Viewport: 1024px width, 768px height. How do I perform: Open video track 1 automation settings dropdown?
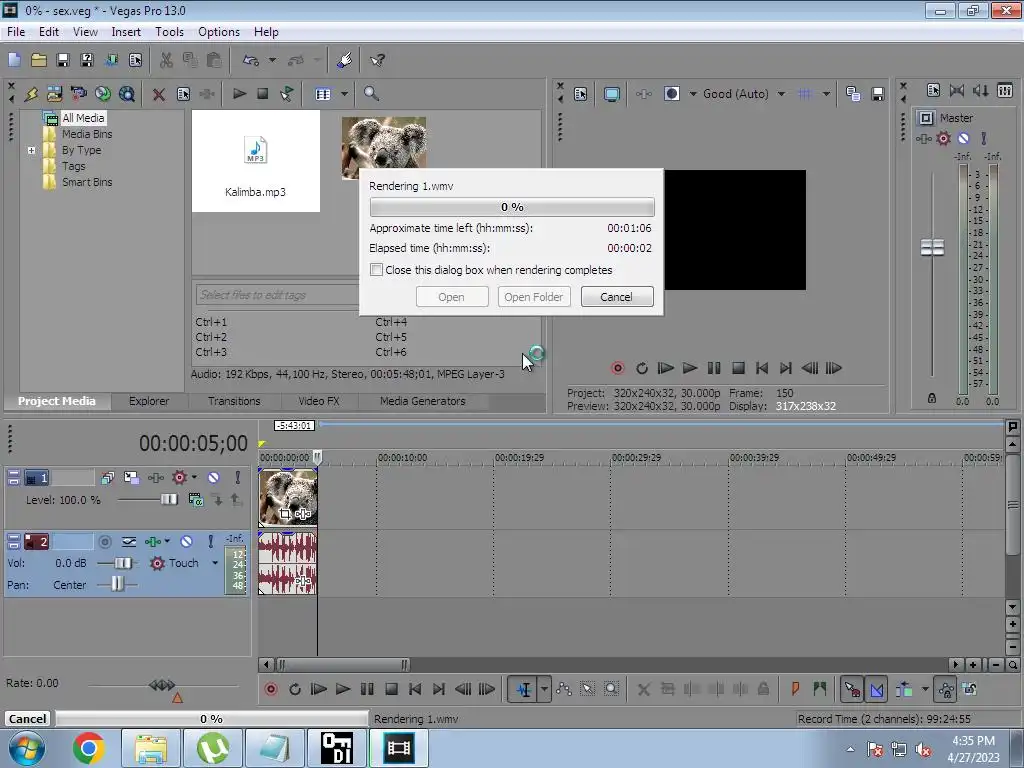(x=194, y=477)
